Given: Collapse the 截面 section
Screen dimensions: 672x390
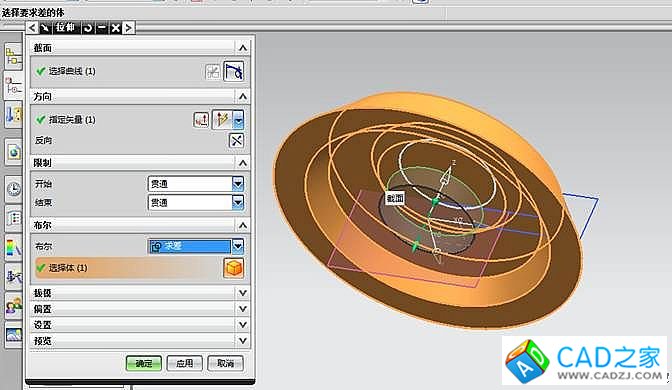Looking at the screenshot, I should [243, 48].
